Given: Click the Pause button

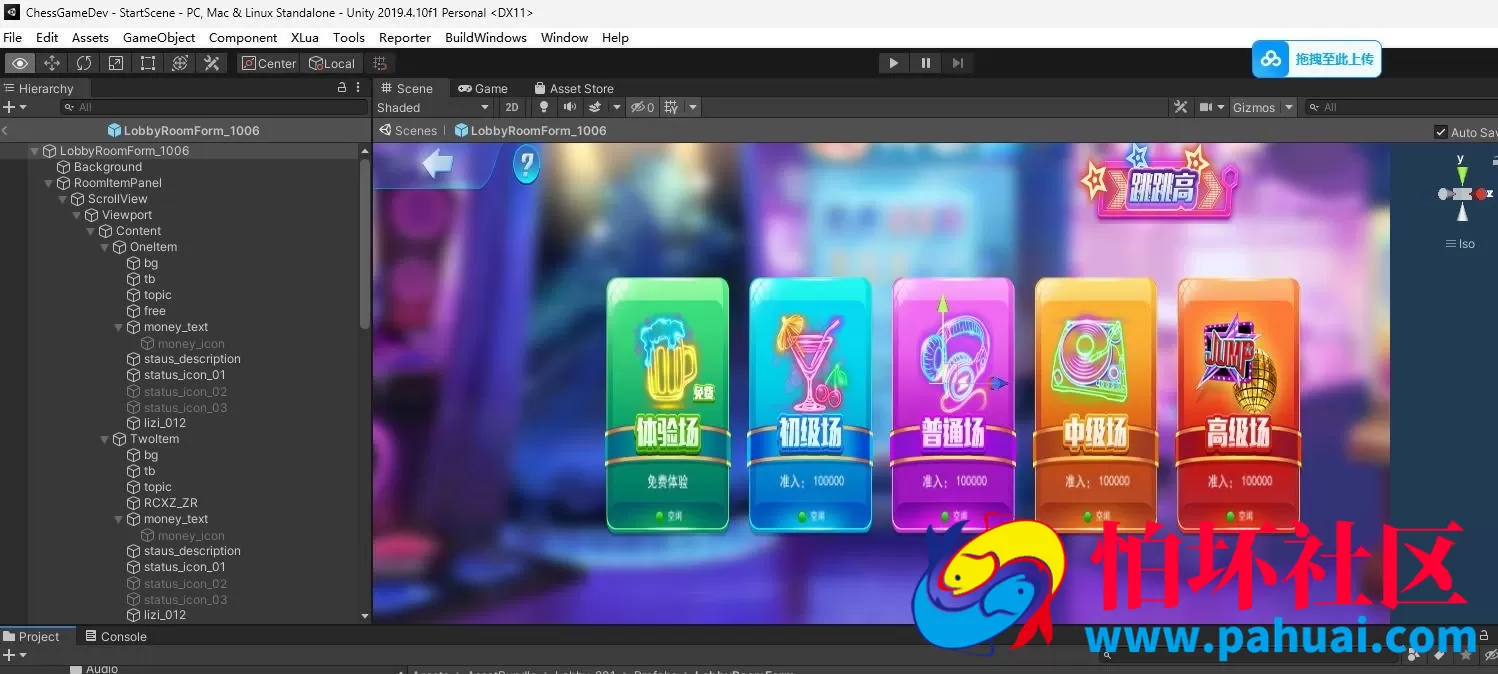Looking at the screenshot, I should pyautogui.click(x=926, y=63).
